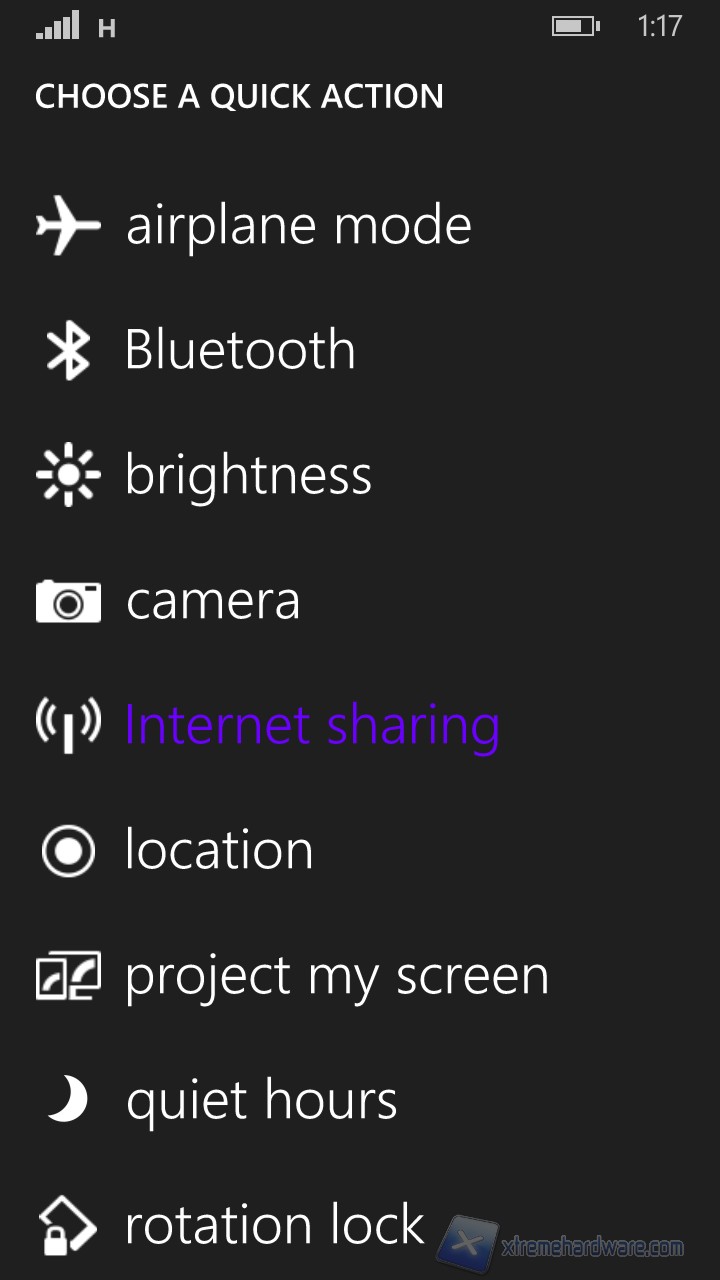The width and height of the screenshot is (720, 1280).
Task: Tap the battery indicator in status bar
Action: 575,27
